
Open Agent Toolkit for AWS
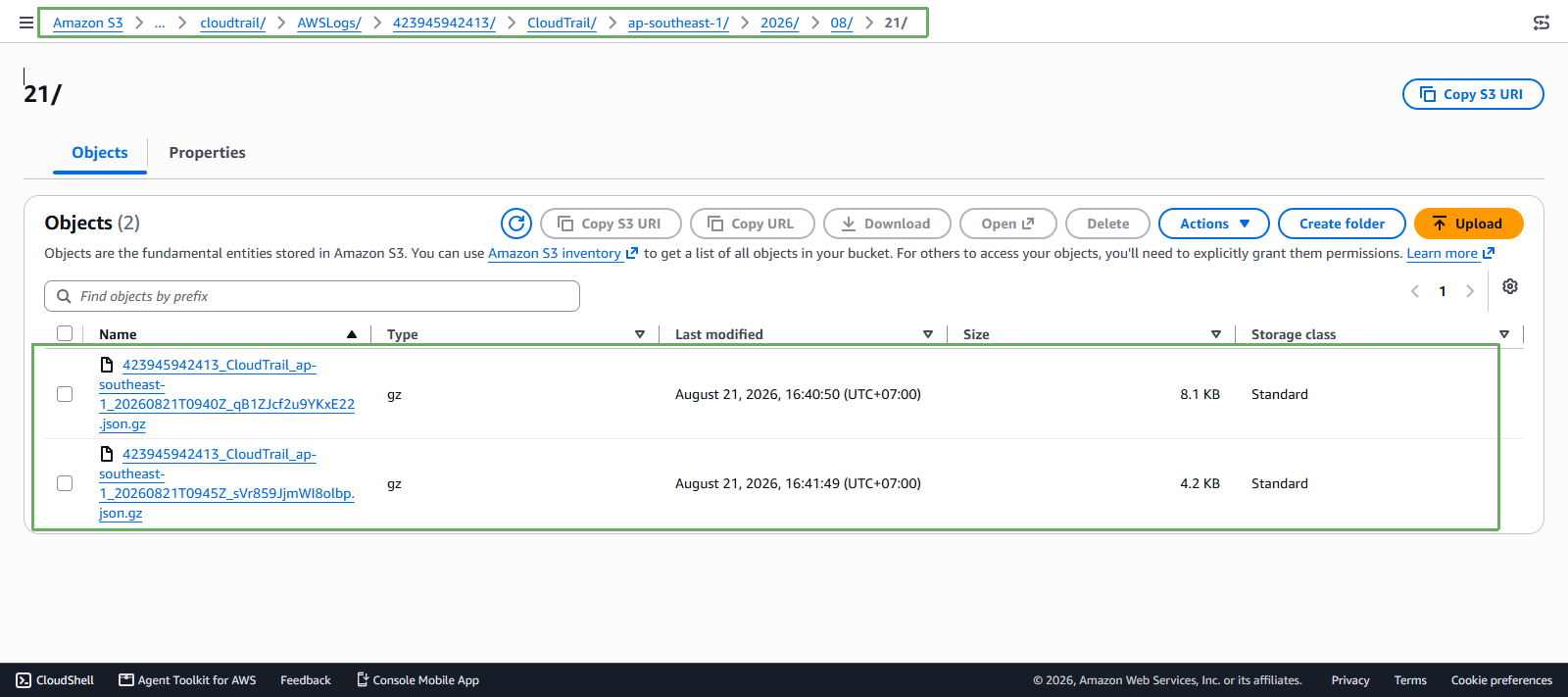click(187, 680)
